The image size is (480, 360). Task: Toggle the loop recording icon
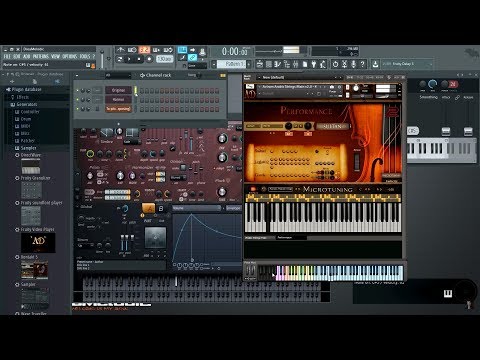tap(168, 50)
